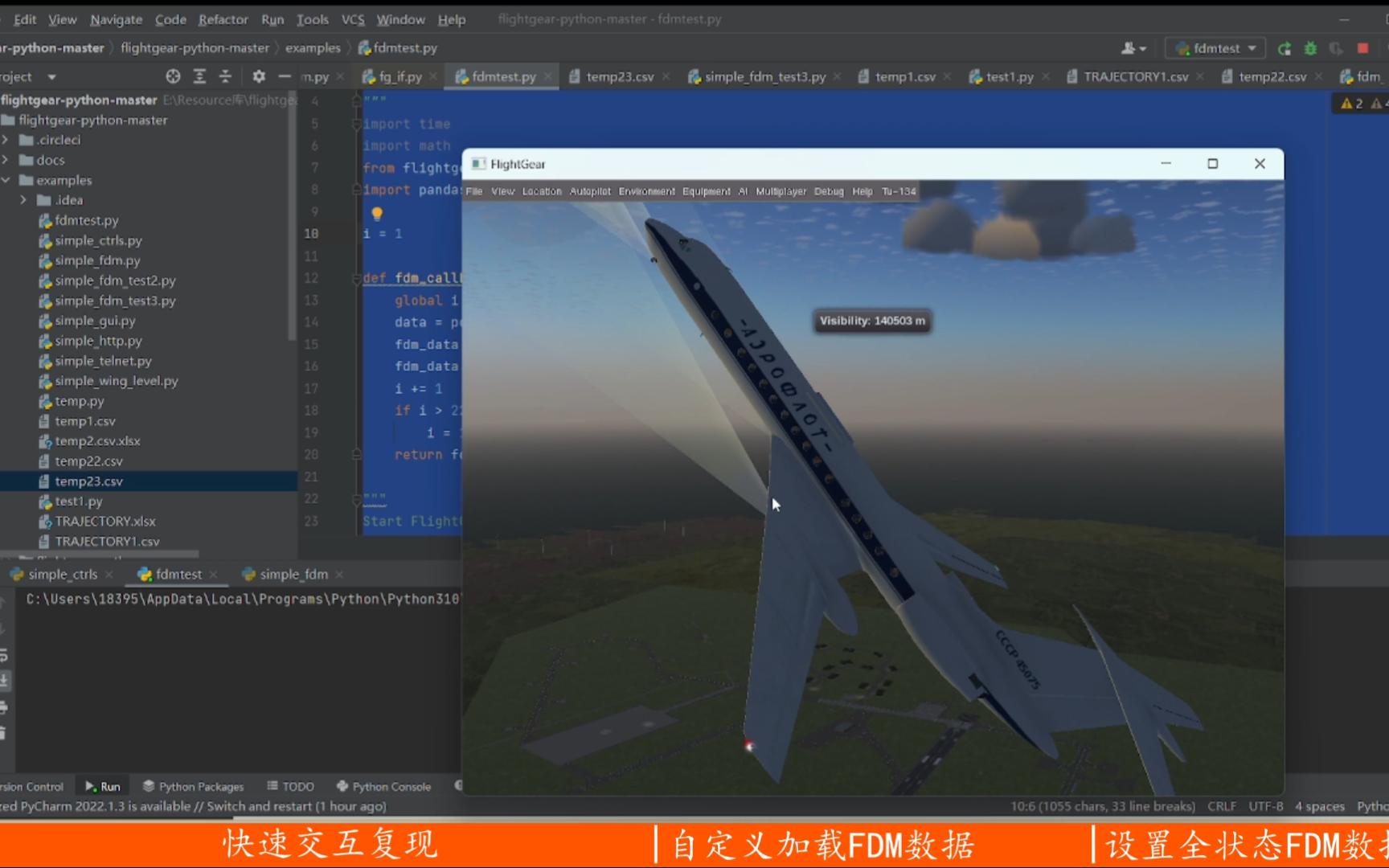Viewport: 1389px width, 868px height.
Task: Close the temp22.csv tab
Action: pyautogui.click(x=1319, y=76)
